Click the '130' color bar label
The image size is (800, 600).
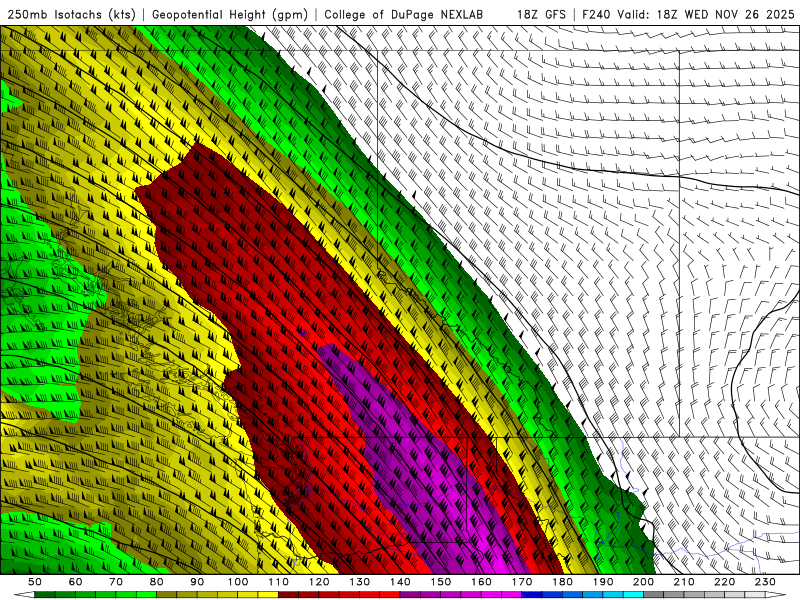(359, 582)
